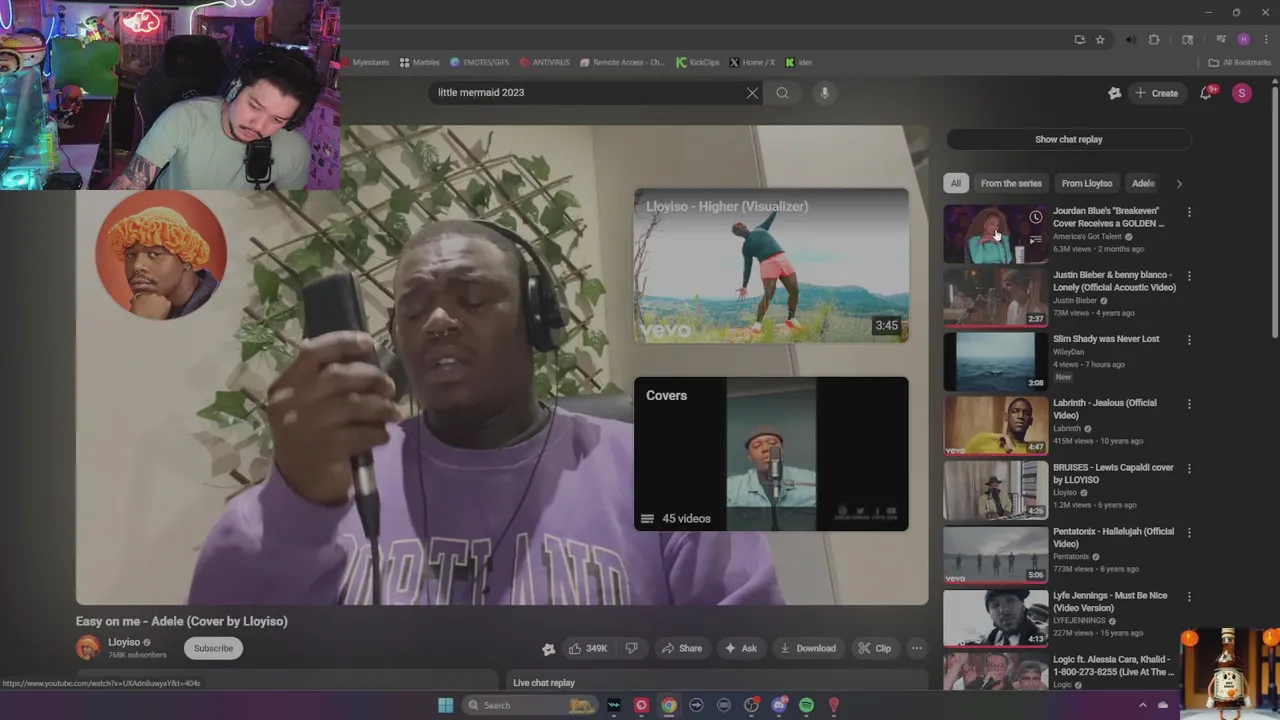Screen dimensions: 1280x720
Task: Select the From the series chip
Action: tap(1011, 183)
